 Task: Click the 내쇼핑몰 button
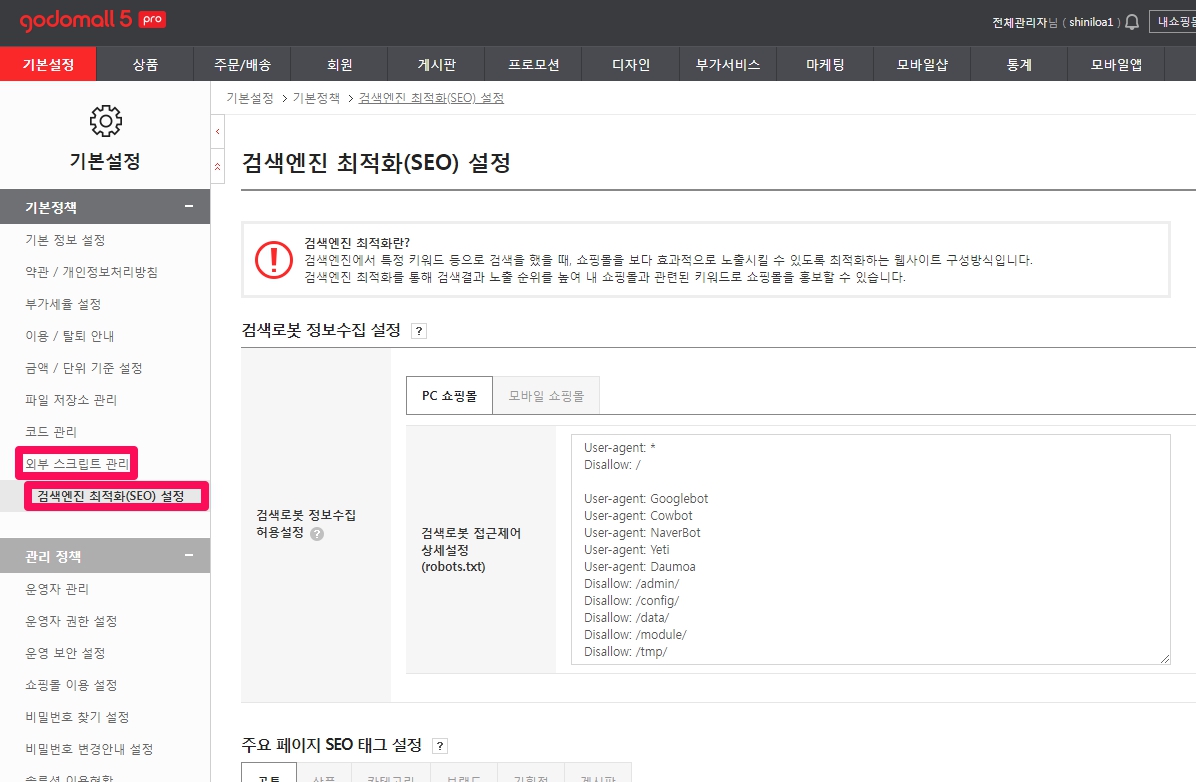pos(1175,22)
